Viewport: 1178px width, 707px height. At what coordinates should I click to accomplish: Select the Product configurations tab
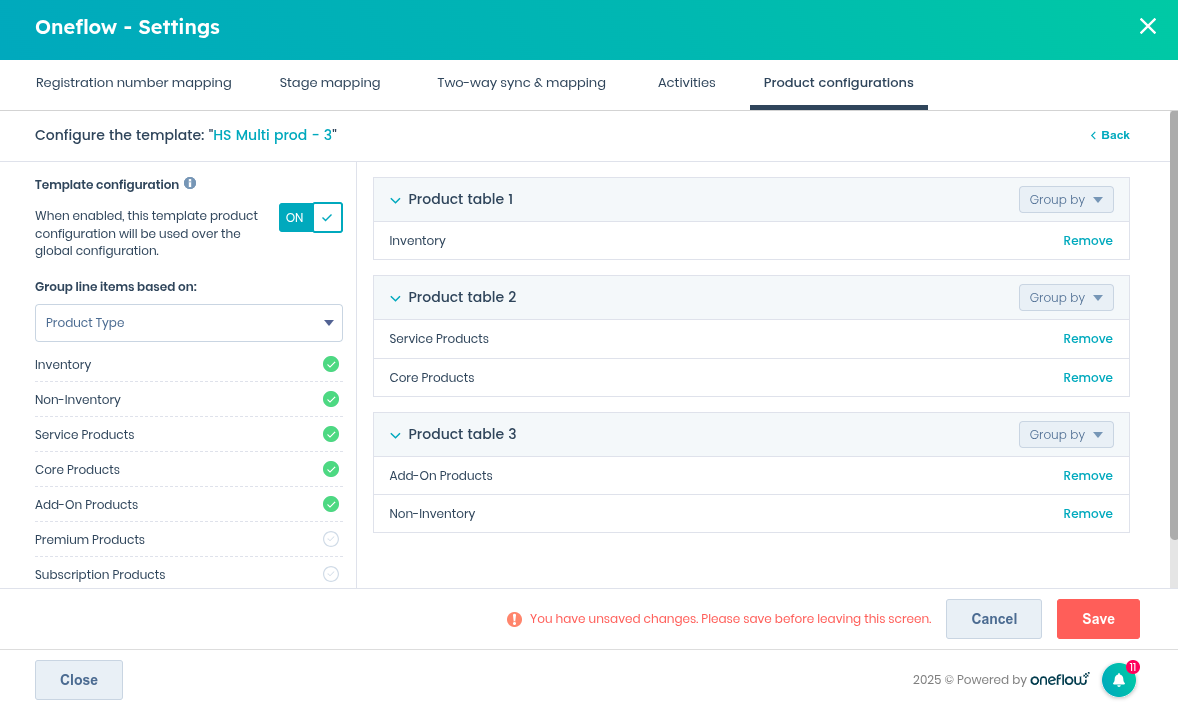(838, 83)
